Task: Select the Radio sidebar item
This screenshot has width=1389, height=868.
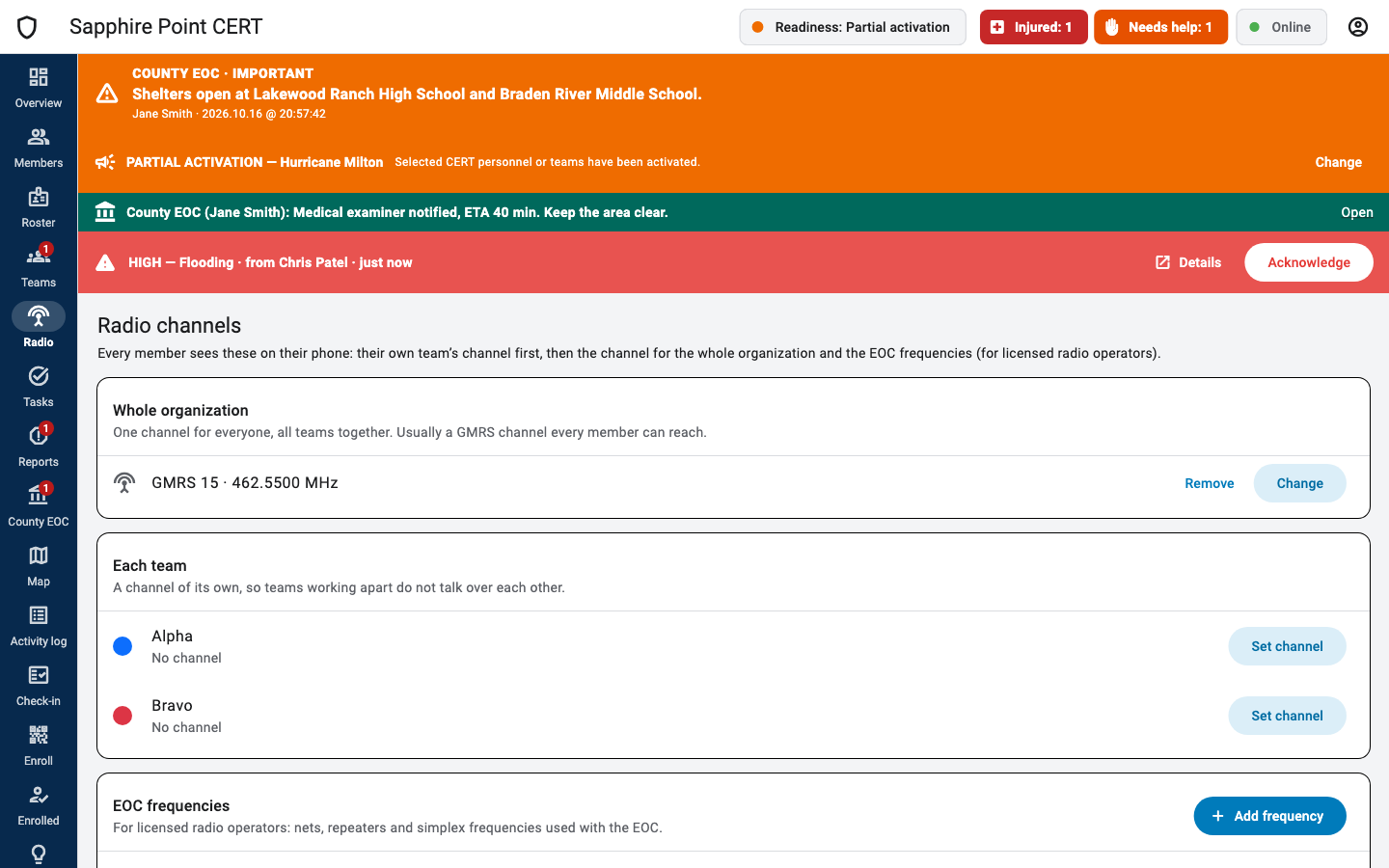Action: (x=39, y=327)
